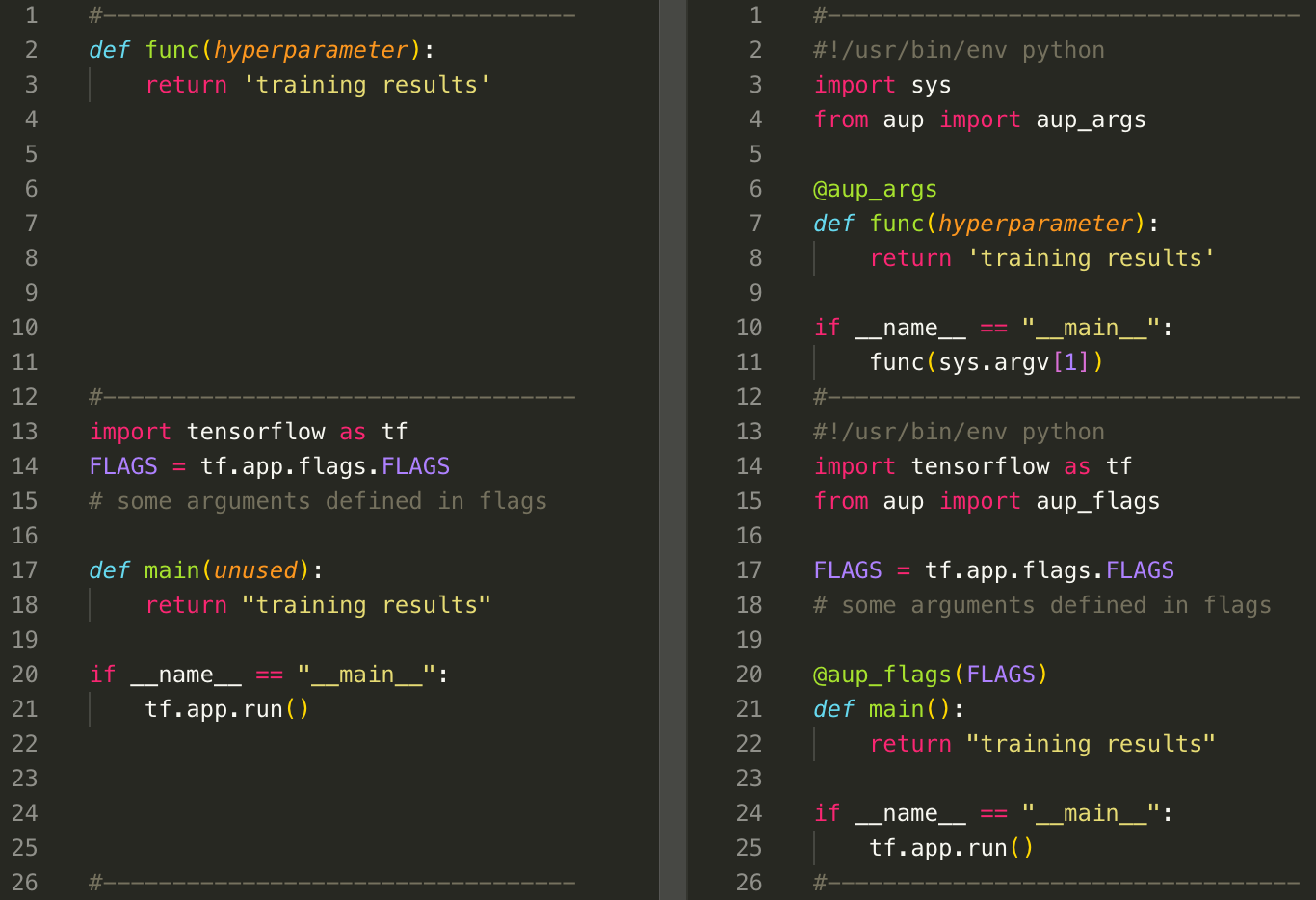Click empty line 7 number in left gutter
This screenshot has height=900, width=1316.
(x=32, y=224)
